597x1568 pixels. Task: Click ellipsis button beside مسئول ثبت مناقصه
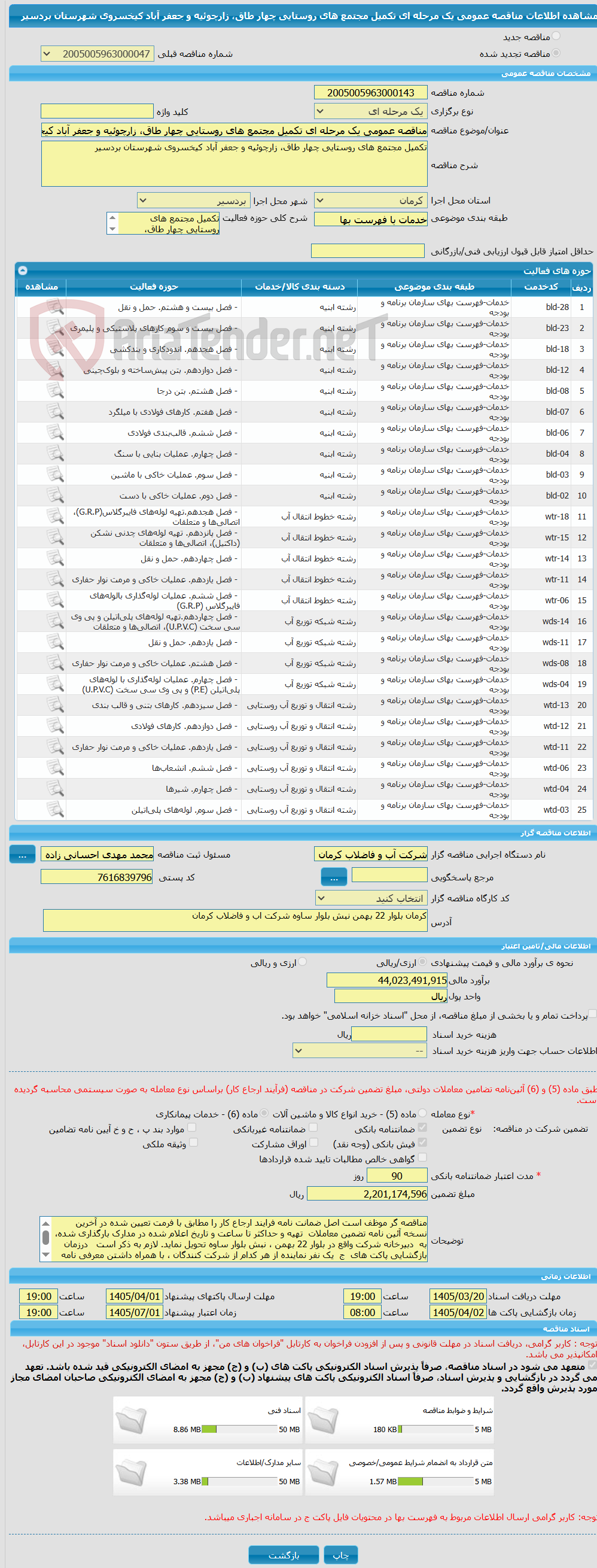coord(22,855)
